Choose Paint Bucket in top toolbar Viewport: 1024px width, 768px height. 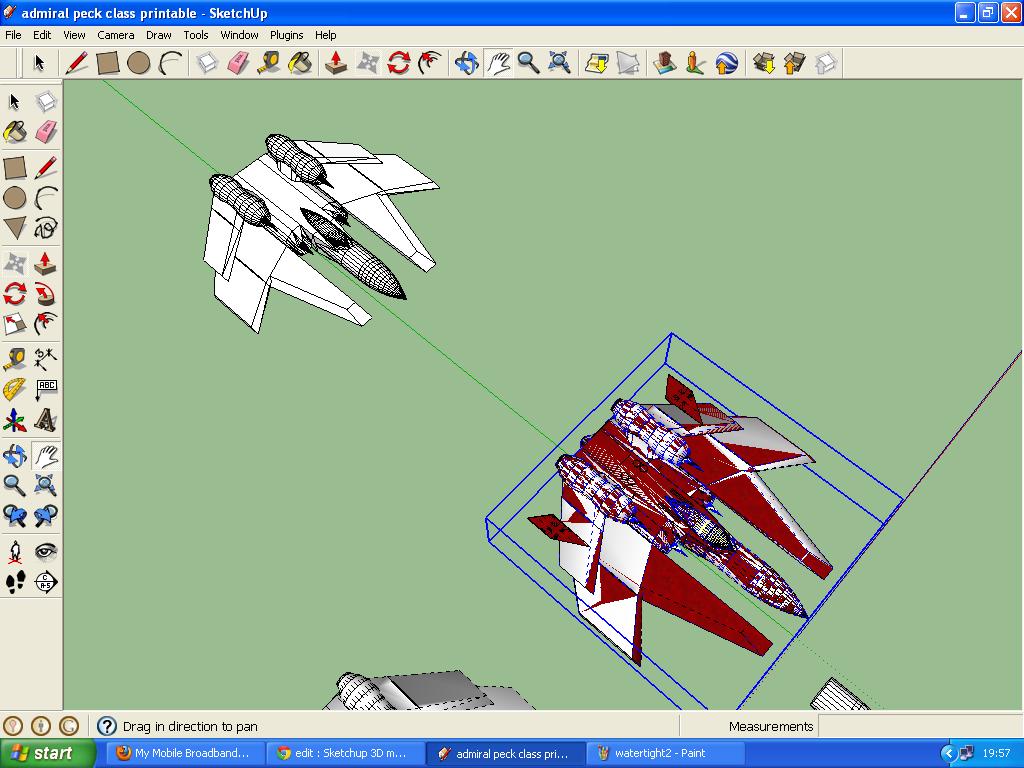coord(300,63)
